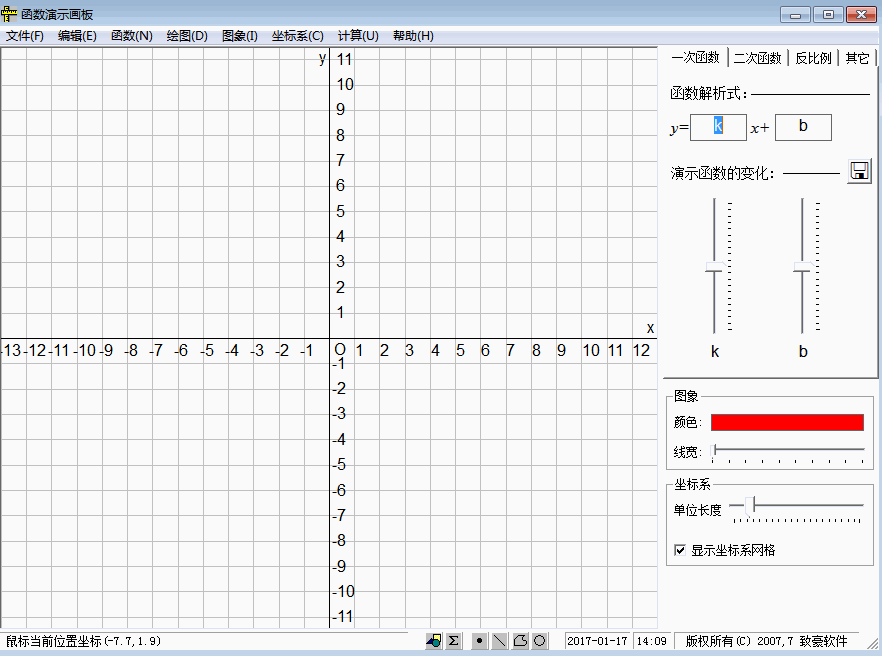Screen dimensions: 882x656
Task: Click the vertical k slider handle
Action: 716,267
